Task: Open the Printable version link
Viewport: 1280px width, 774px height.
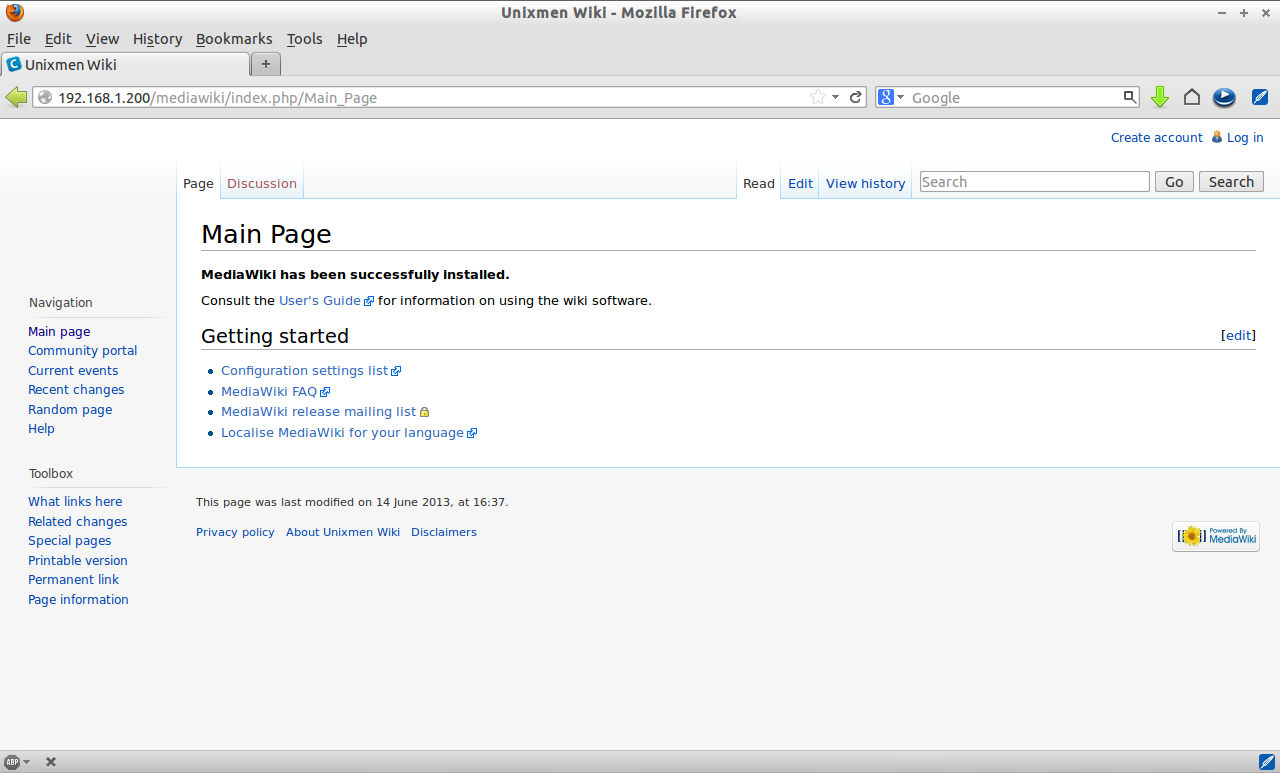Action: pos(78,560)
